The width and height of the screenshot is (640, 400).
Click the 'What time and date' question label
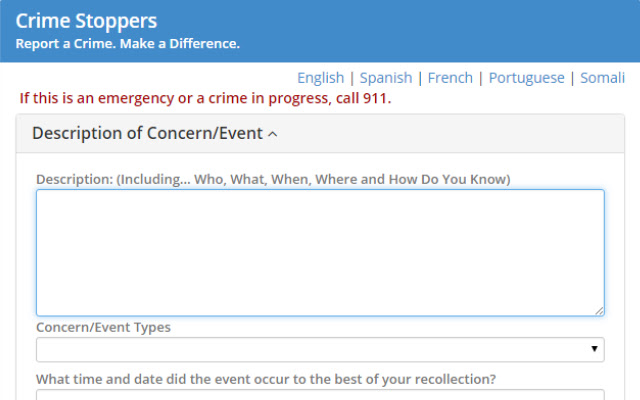(266, 379)
